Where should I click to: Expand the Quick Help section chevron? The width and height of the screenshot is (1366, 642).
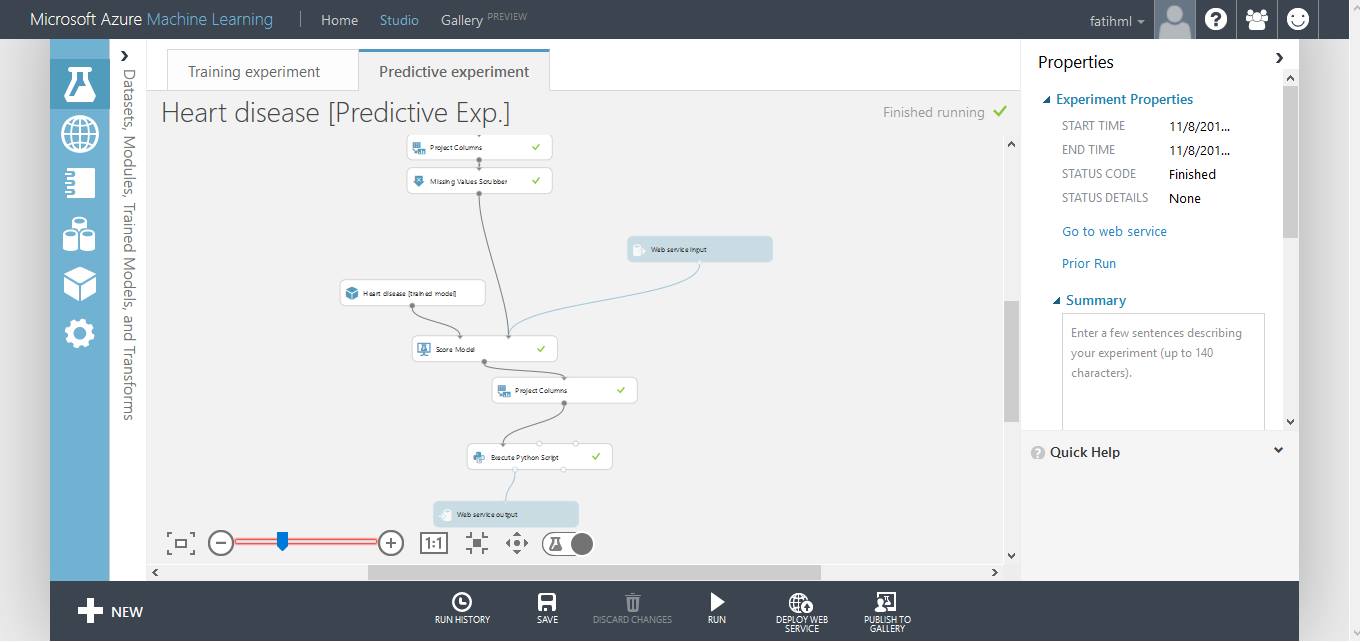pos(1278,451)
